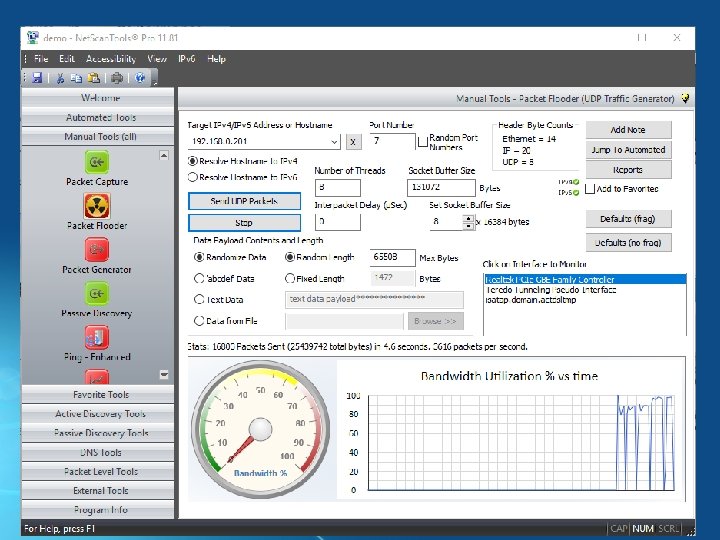Click the Save icon in toolbar
The image size is (720, 540).
[37, 78]
